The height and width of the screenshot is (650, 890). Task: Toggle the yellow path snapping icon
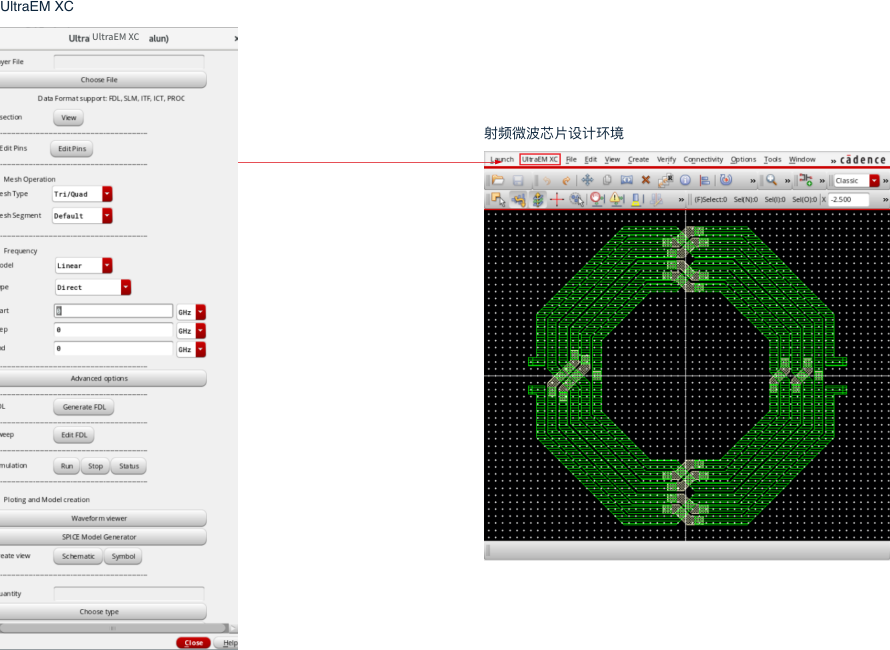[x=518, y=199]
